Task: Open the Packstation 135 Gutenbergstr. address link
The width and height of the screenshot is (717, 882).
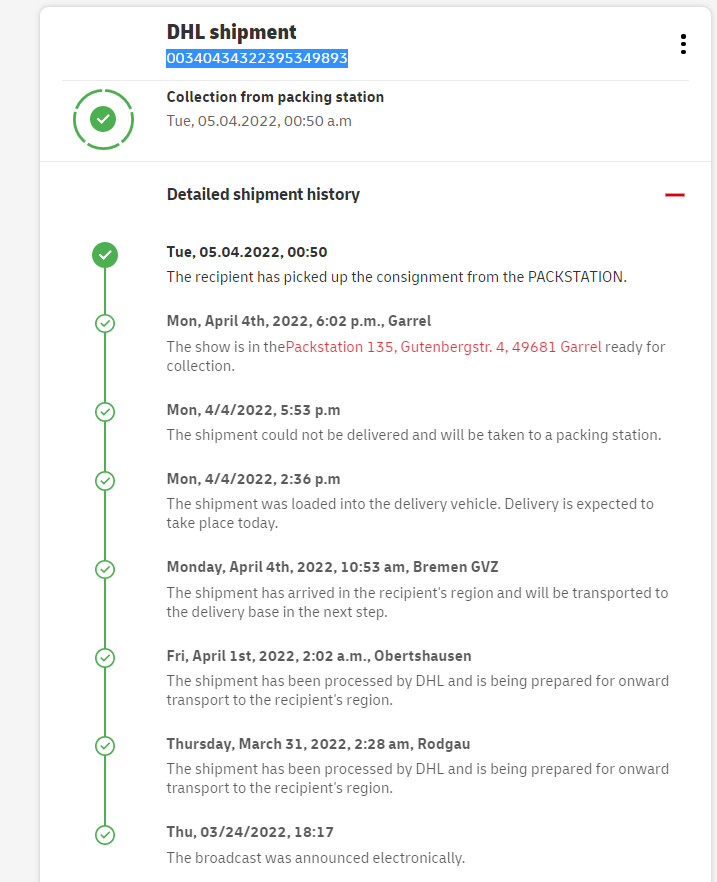Action: (x=444, y=347)
